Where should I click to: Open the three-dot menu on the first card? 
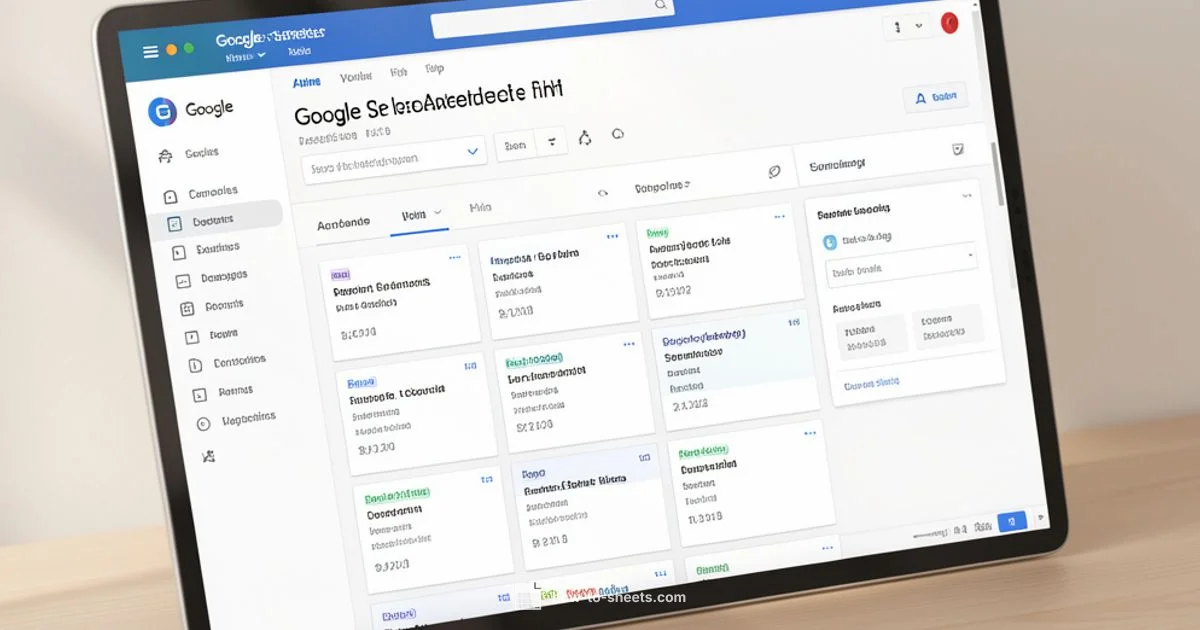pyautogui.click(x=455, y=257)
